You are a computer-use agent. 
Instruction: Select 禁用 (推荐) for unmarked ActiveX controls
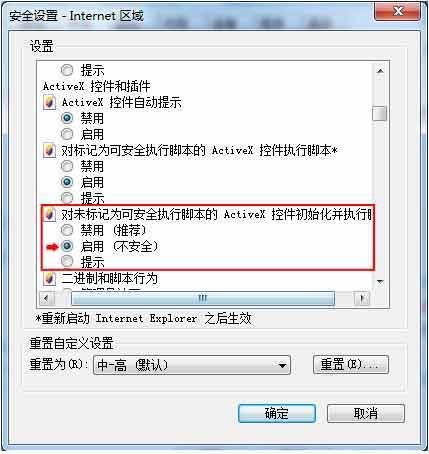67,230
